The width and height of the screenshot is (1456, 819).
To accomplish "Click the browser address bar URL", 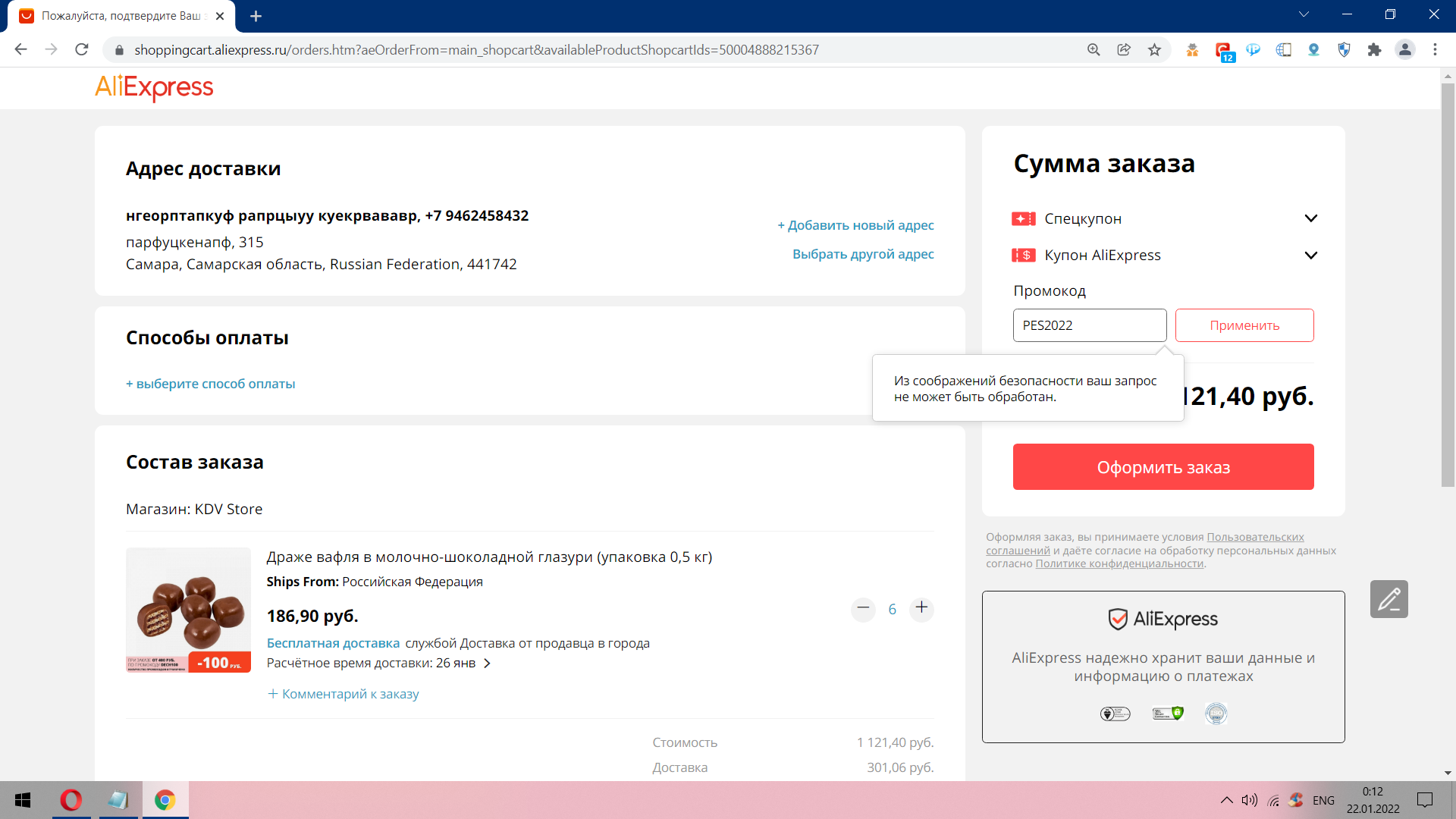I will pos(476,50).
